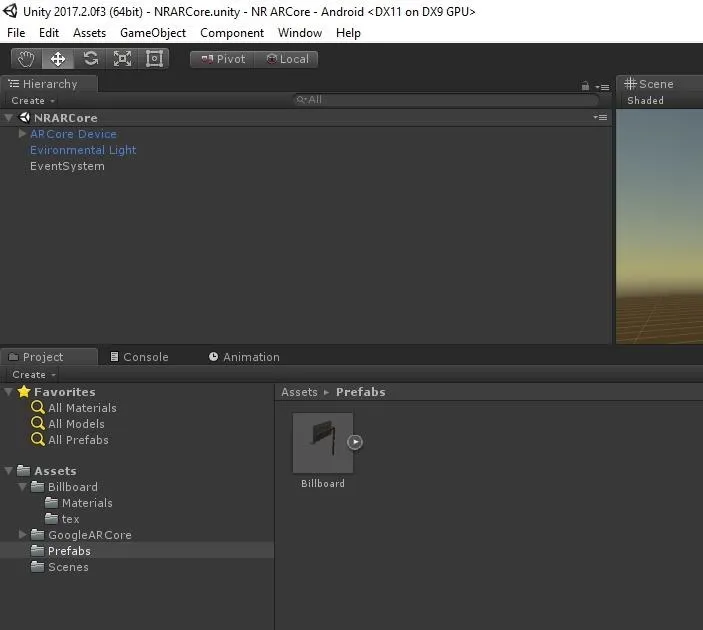The width and height of the screenshot is (703, 630).
Task: Switch to the Hierarchy tab
Action: point(48,84)
